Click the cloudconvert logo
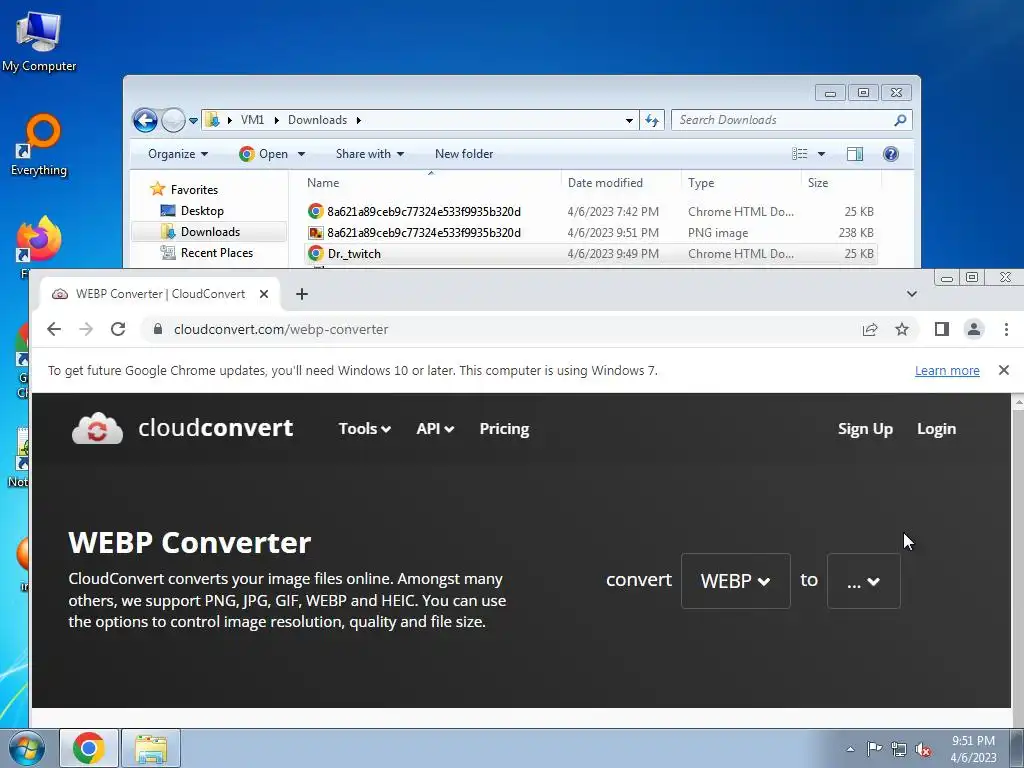This screenshot has width=1024, height=768. tap(182, 428)
